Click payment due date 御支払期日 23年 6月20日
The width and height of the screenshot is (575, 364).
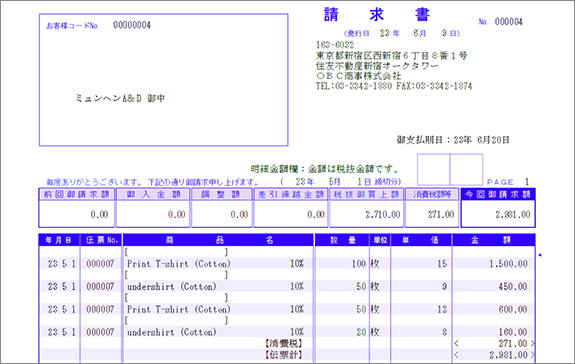(x=453, y=140)
